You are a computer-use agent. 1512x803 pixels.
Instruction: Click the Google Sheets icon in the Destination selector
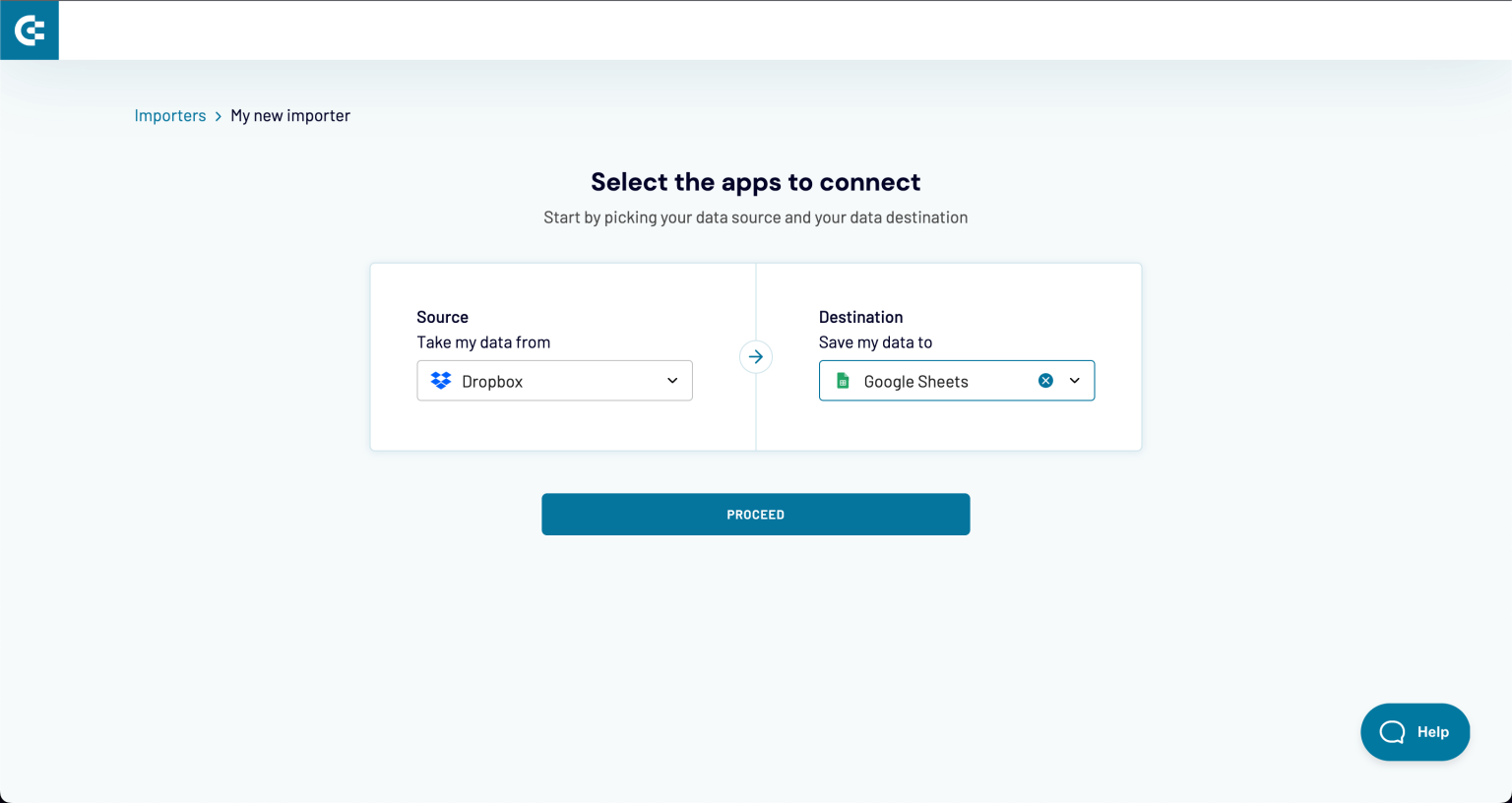pos(843,380)
